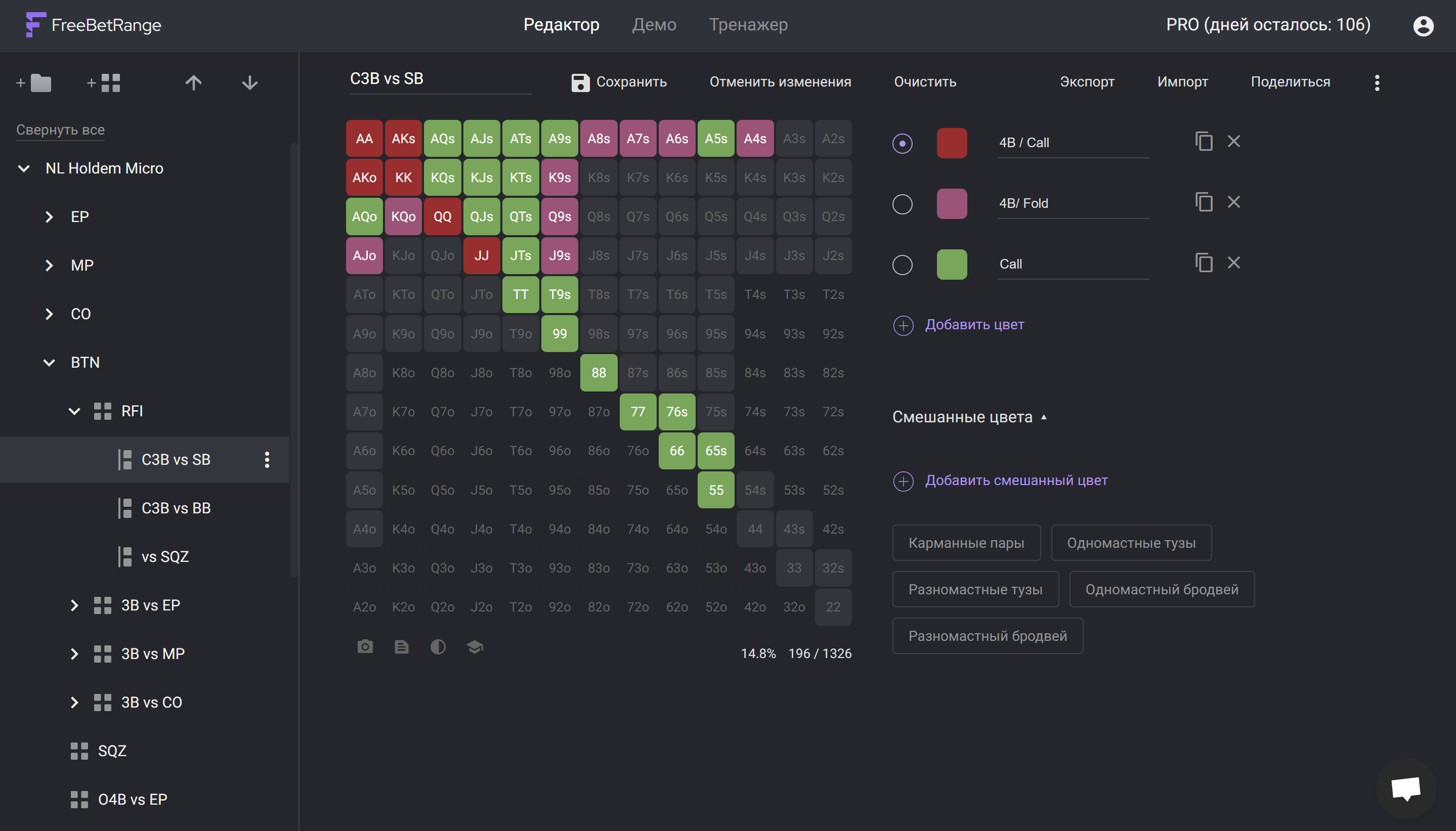The width and height of the screenshot is (1456, 831).
Task: Collapse the BTN folder
Action: (x=49, y=363)
